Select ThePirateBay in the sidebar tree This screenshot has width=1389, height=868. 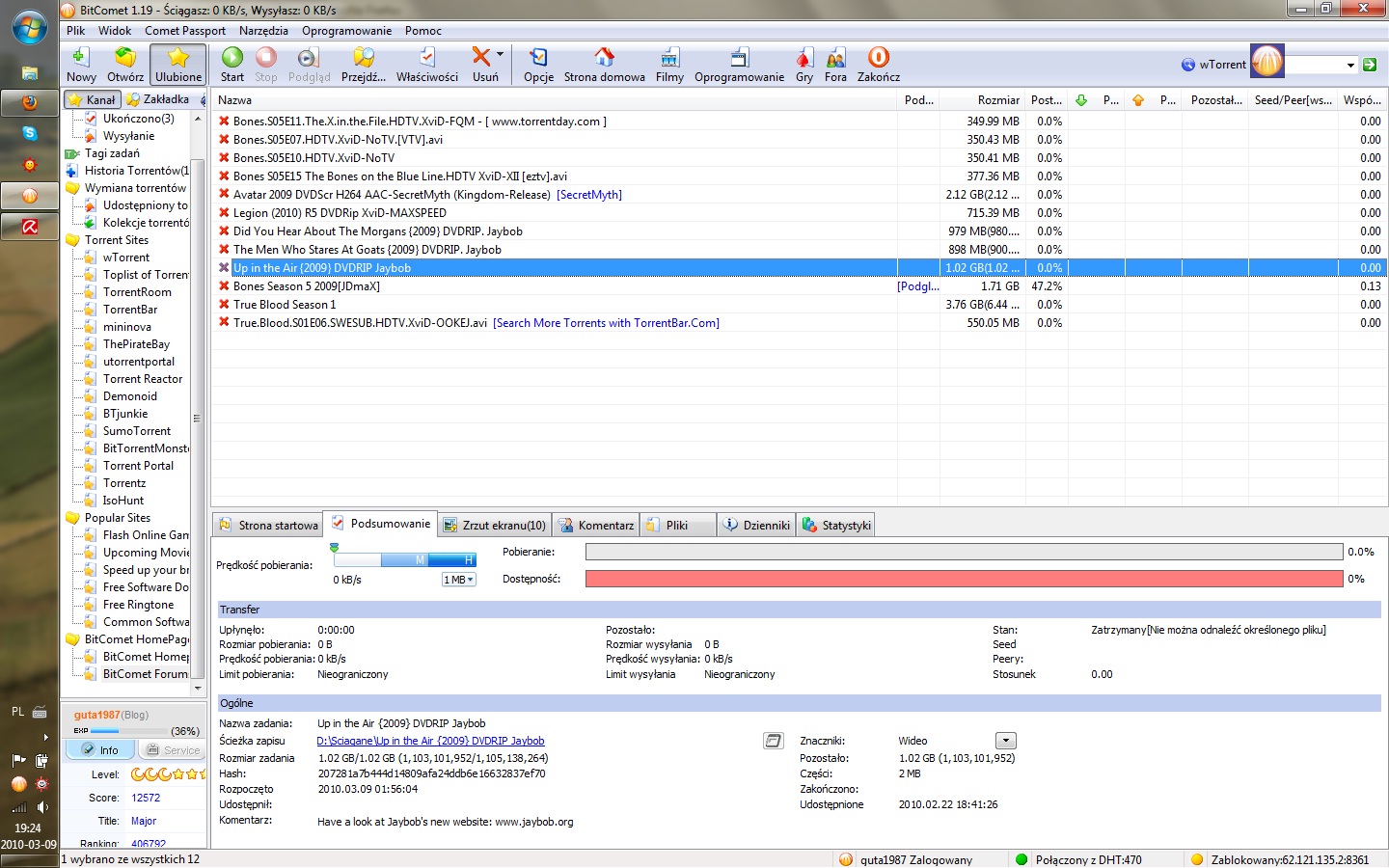point(136,344)
